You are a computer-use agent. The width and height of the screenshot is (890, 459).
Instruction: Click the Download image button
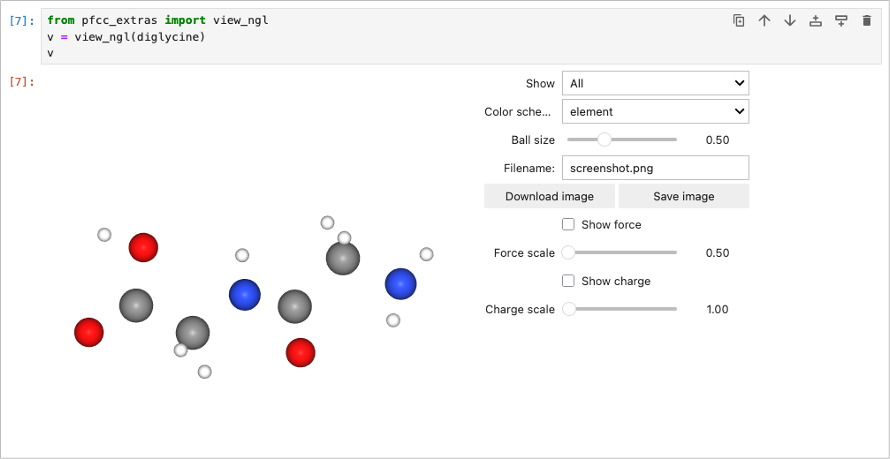[x=549, y=196]
